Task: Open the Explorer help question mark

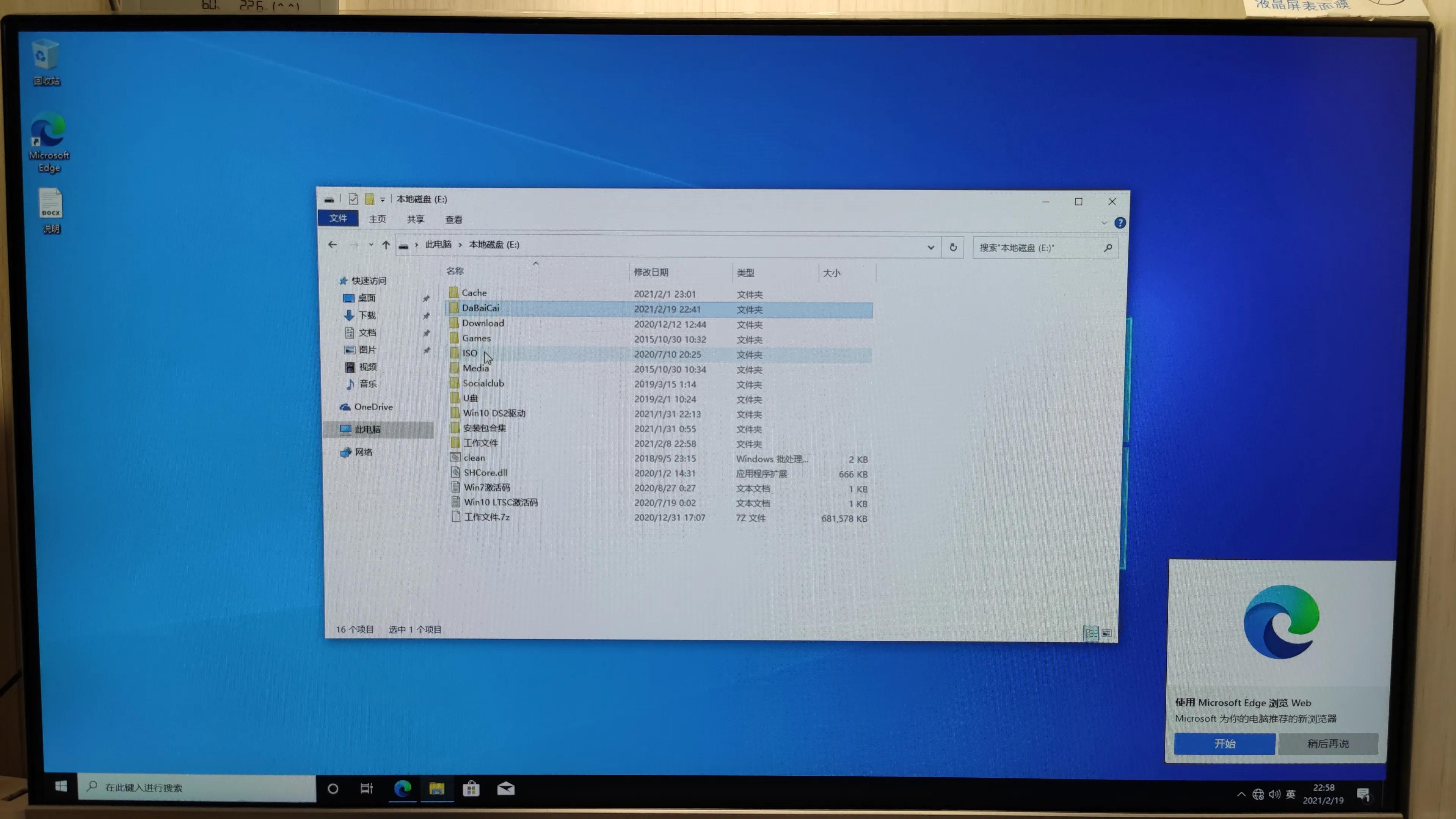Action: [x=1120, y=223]
